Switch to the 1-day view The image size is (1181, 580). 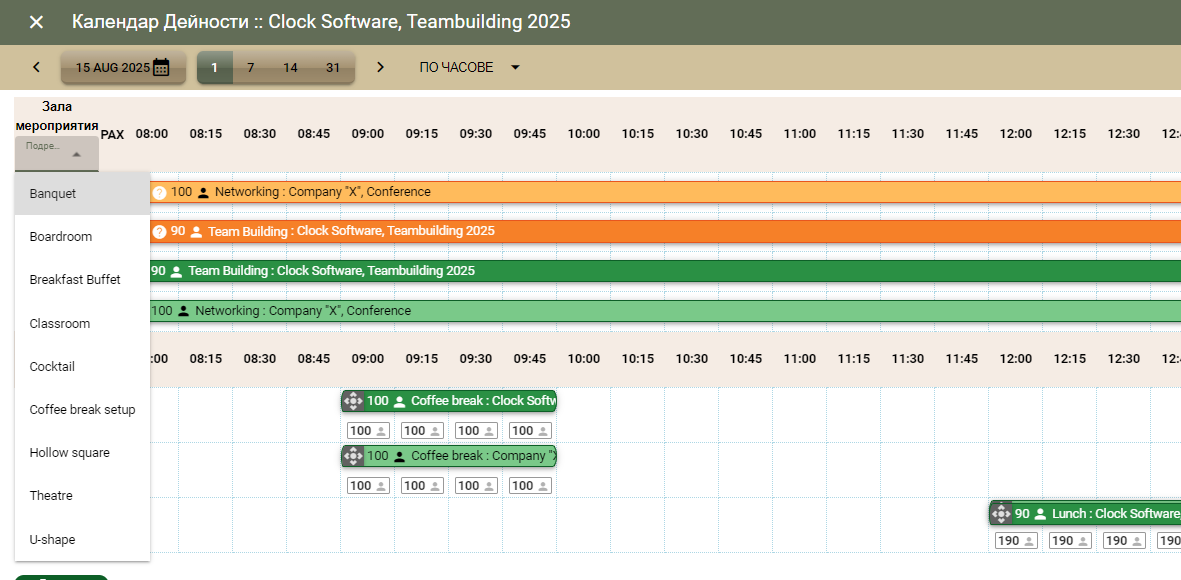215,68
